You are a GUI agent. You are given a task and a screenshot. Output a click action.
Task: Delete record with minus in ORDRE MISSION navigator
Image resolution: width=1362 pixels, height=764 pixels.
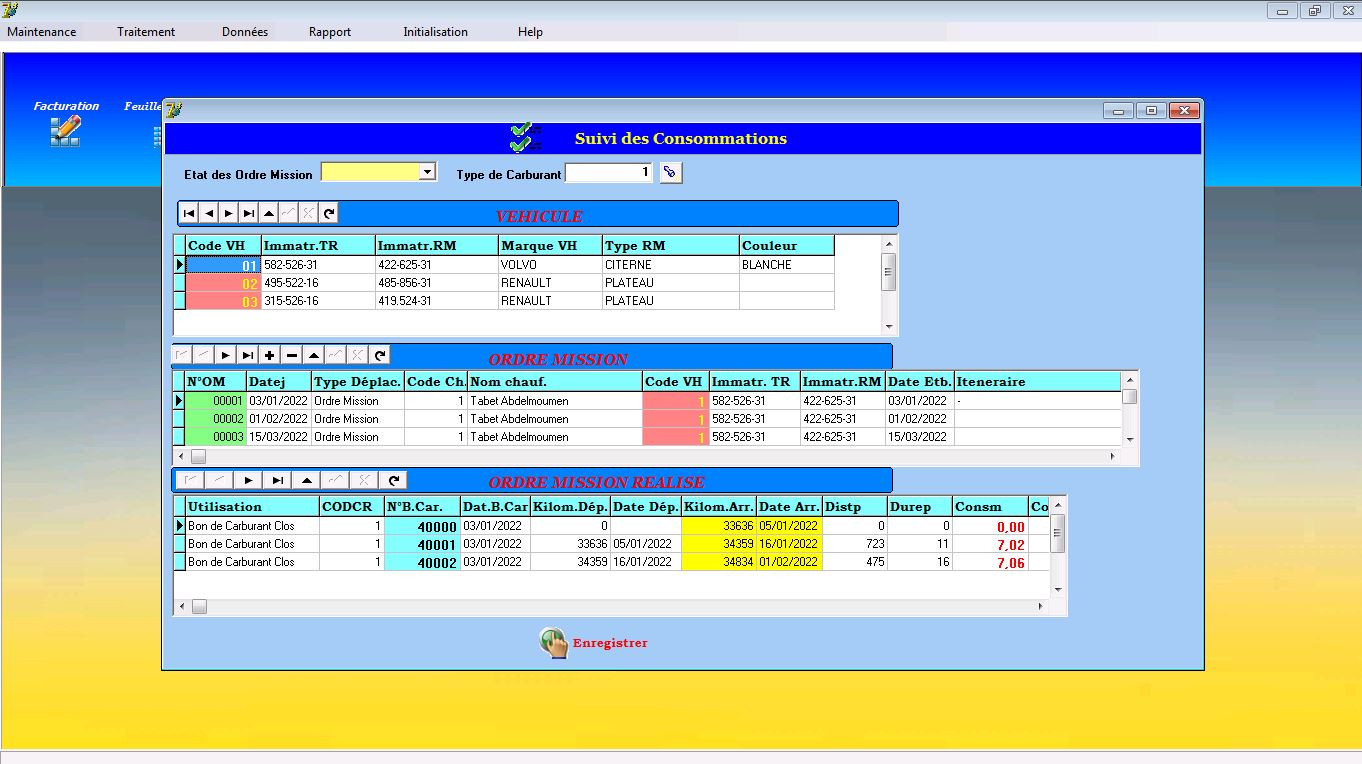pyautogui.click(x=291, y=355)
